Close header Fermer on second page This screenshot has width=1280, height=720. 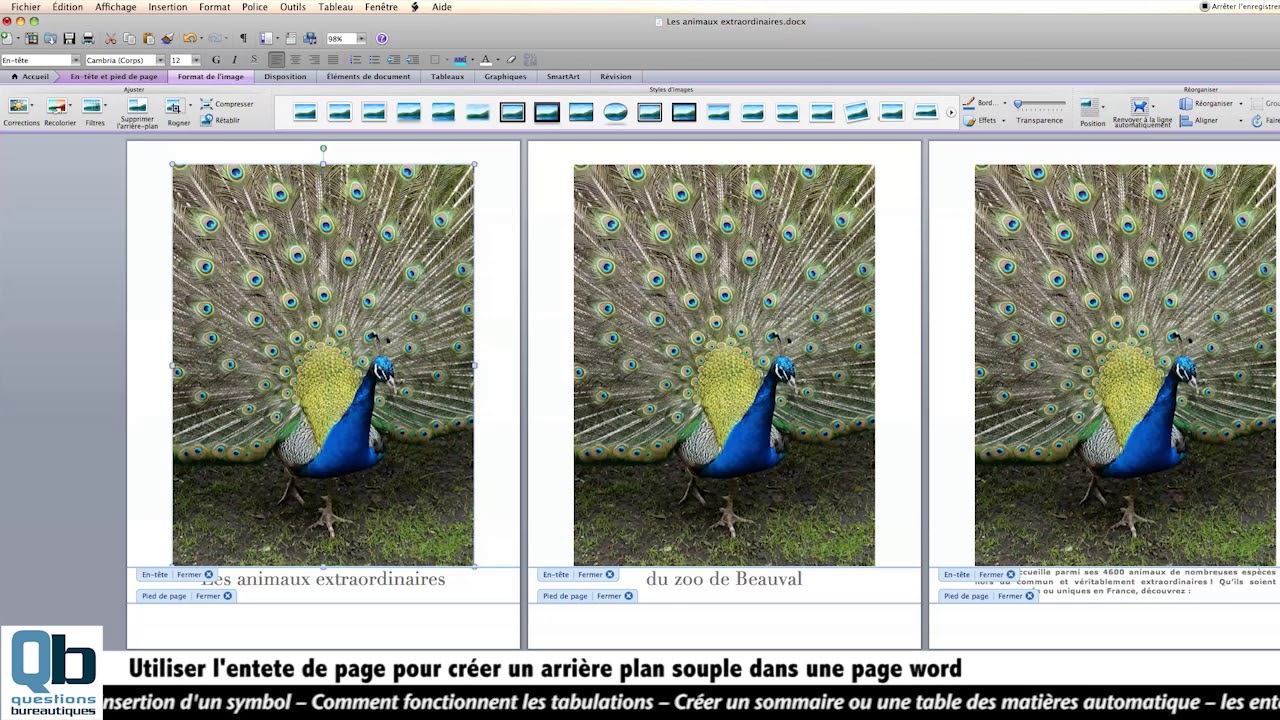(x=596, y=574)
